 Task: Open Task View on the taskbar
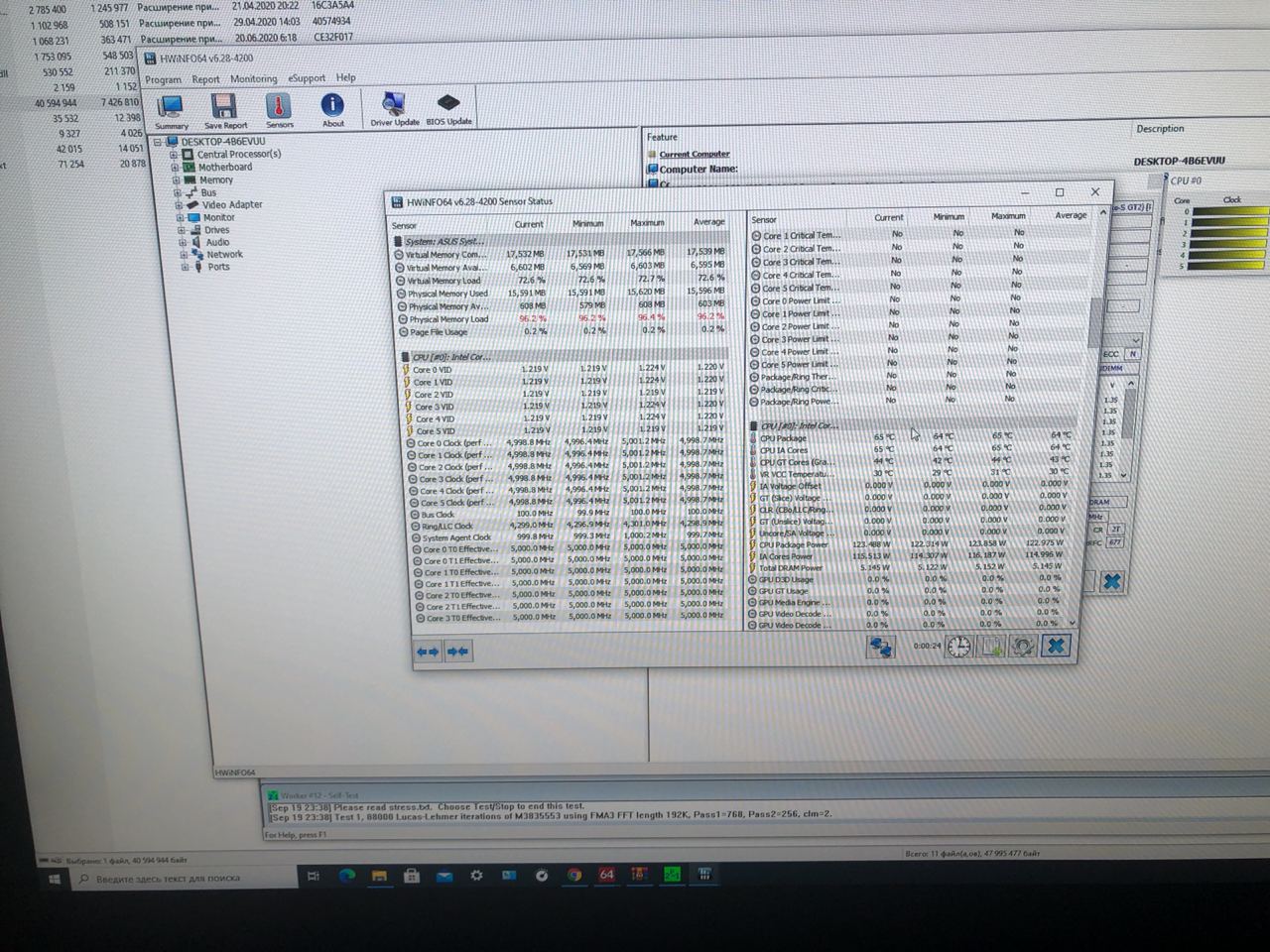pos(314,876)
